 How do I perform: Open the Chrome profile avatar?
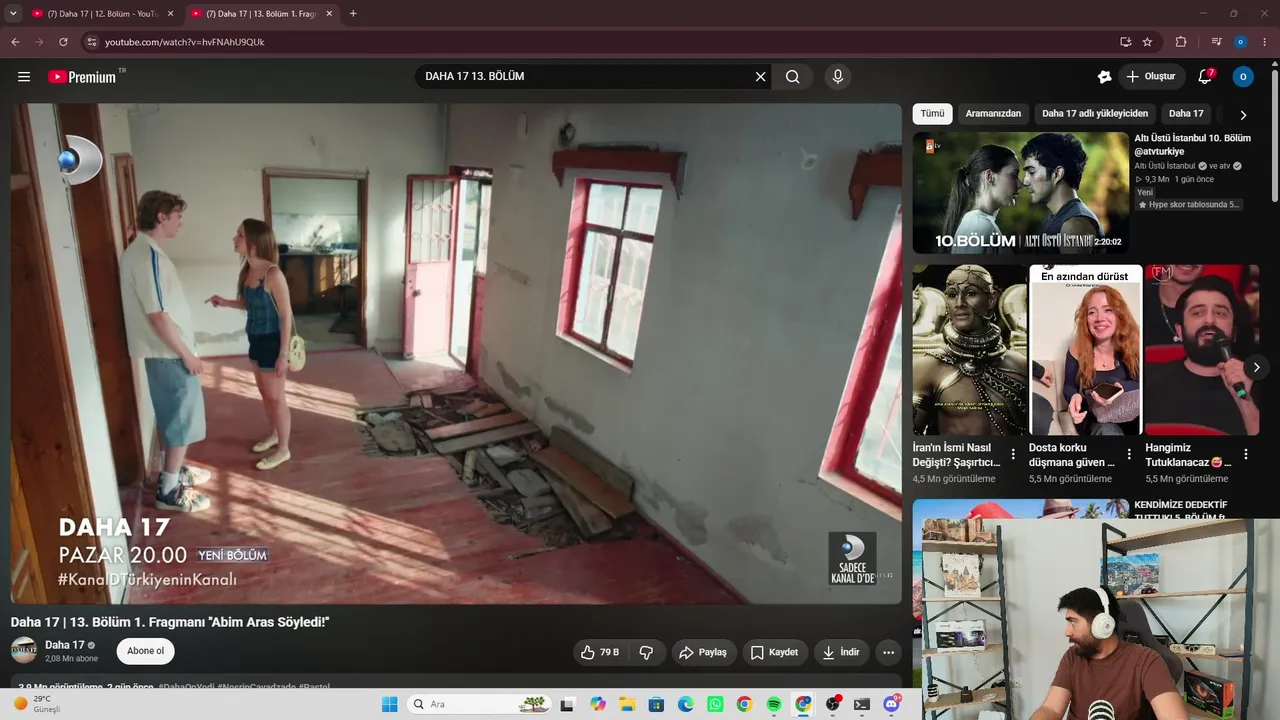pyautogui.click(x=1241, y=42)
